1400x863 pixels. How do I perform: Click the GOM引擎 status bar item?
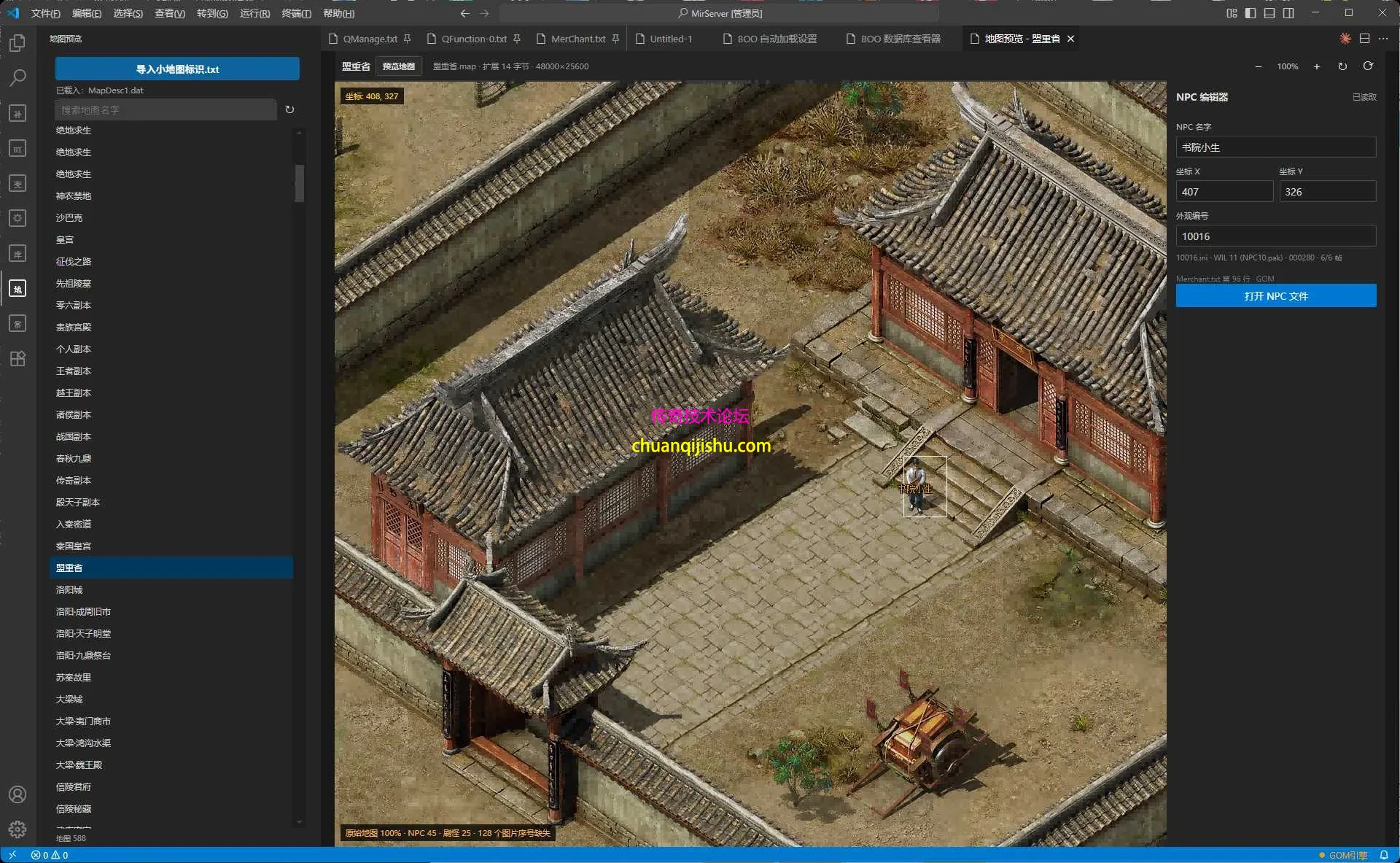1343,855
